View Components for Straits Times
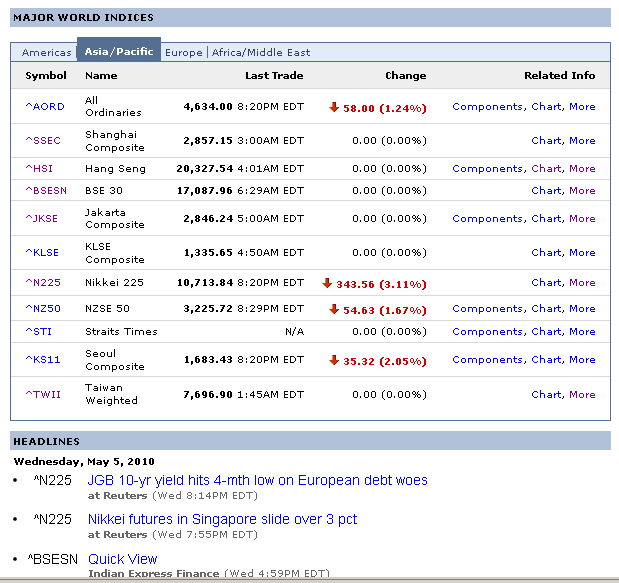This screenshot has height=583, width=619. tap(488, 332)
